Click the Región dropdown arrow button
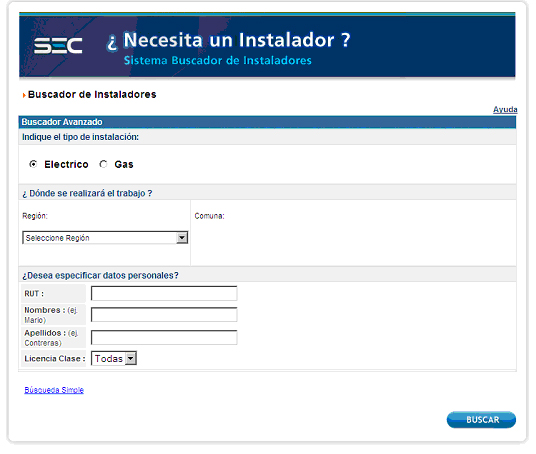 pyautogui.click(x=182, y=238)
